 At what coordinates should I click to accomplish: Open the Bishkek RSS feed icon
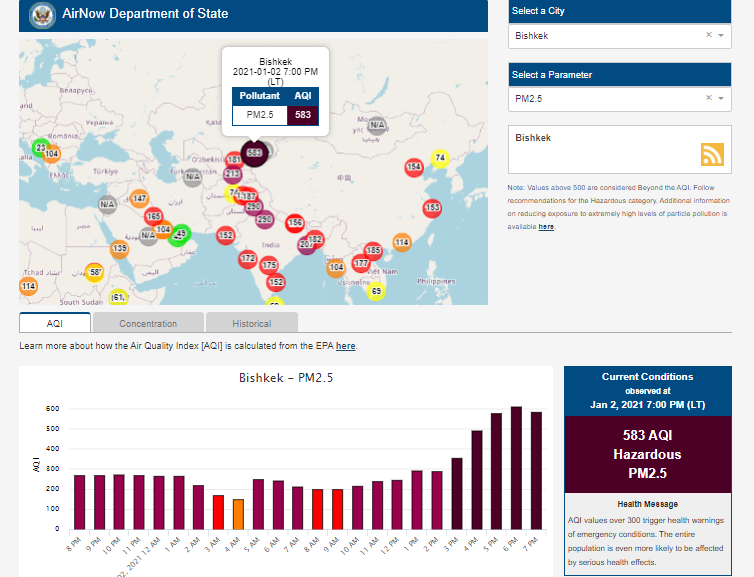pyautogui.click(x=712, y=154)
